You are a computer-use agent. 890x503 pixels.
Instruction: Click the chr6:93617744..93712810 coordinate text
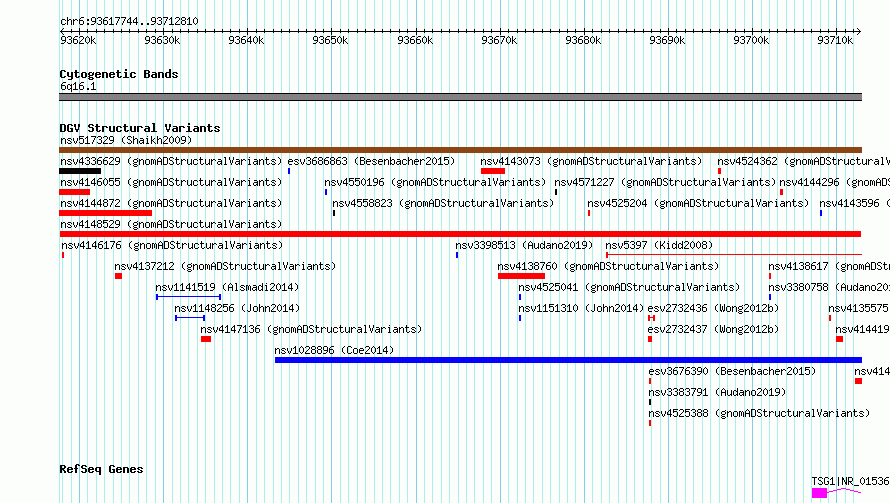click(129, 21)
